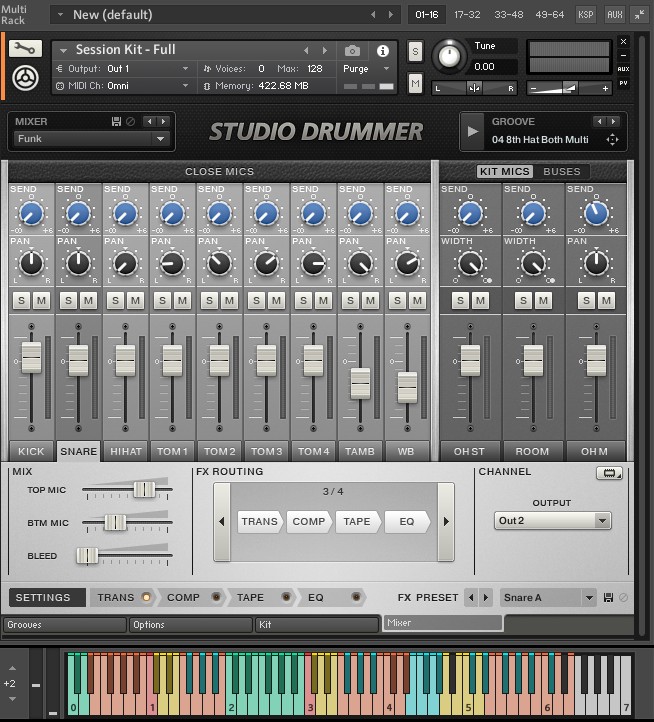The image size is (654, 722).
Task: Open the Options tab
Action: pos(191,625)
